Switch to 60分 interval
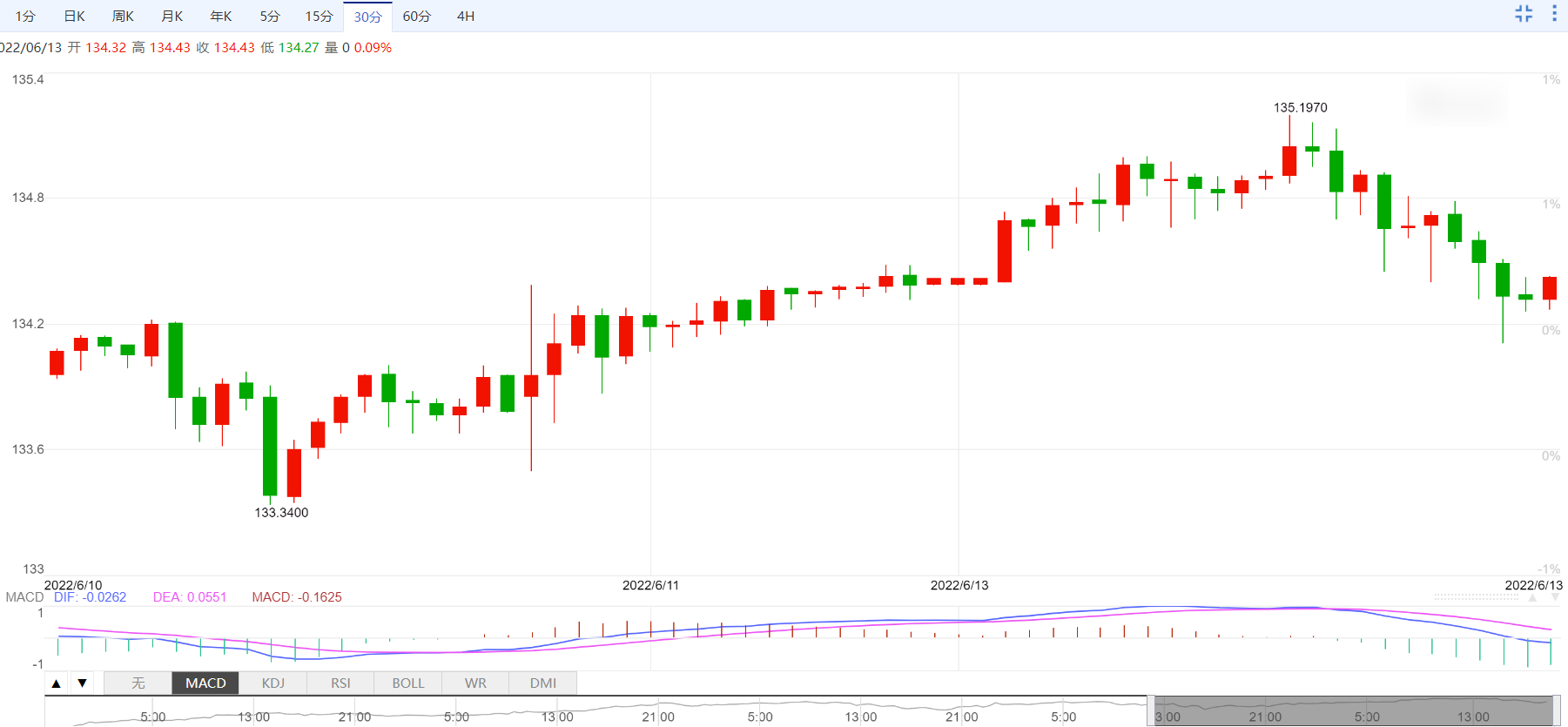The image size is (1568, 727). pyautogui.click(x=416, y=17)
